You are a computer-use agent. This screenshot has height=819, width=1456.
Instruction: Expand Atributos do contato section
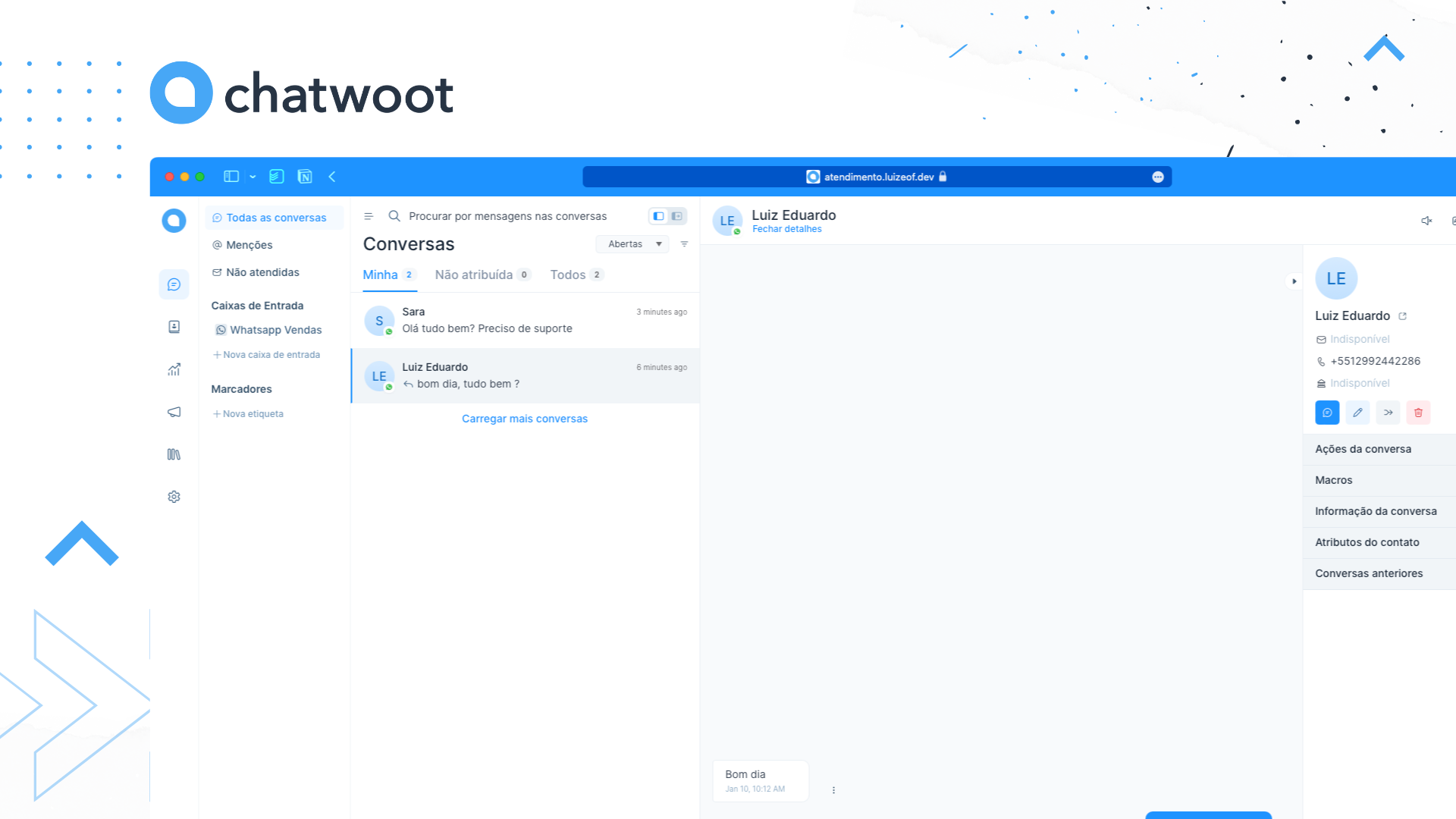[x=1379, y=542]
